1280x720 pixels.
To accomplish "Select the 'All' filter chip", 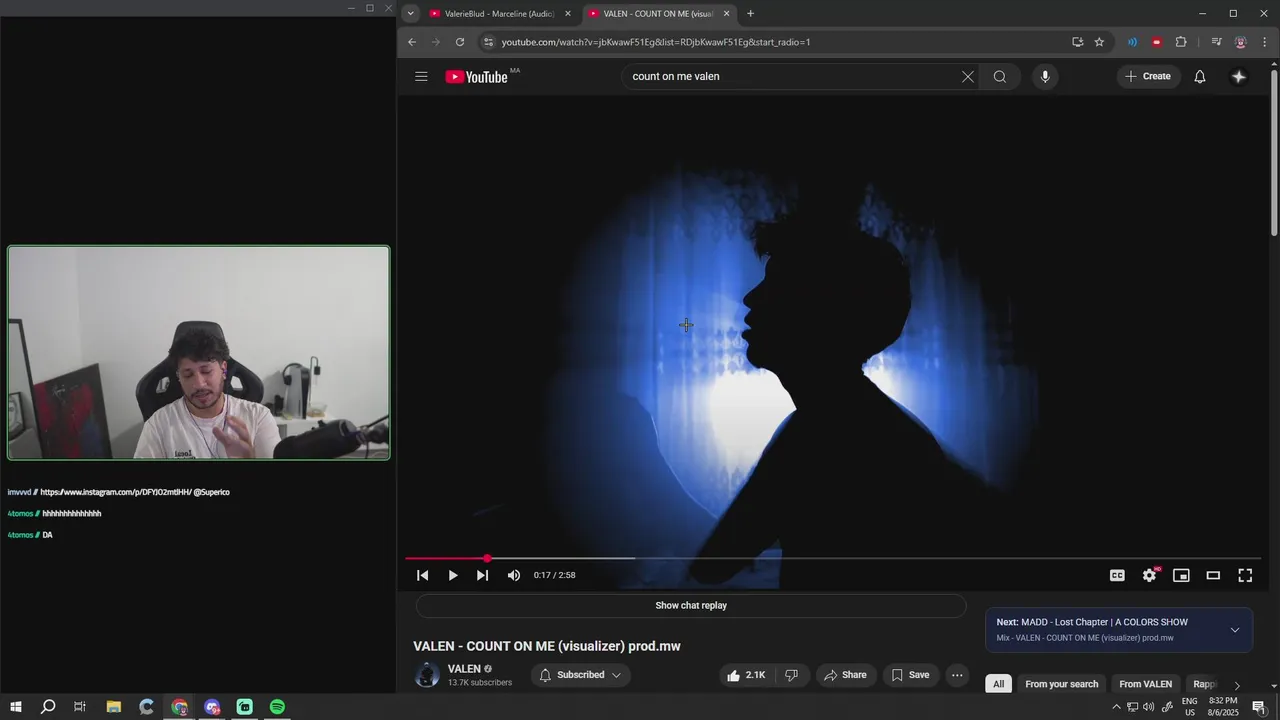I will pyautogui.click(x=998, y=684).
